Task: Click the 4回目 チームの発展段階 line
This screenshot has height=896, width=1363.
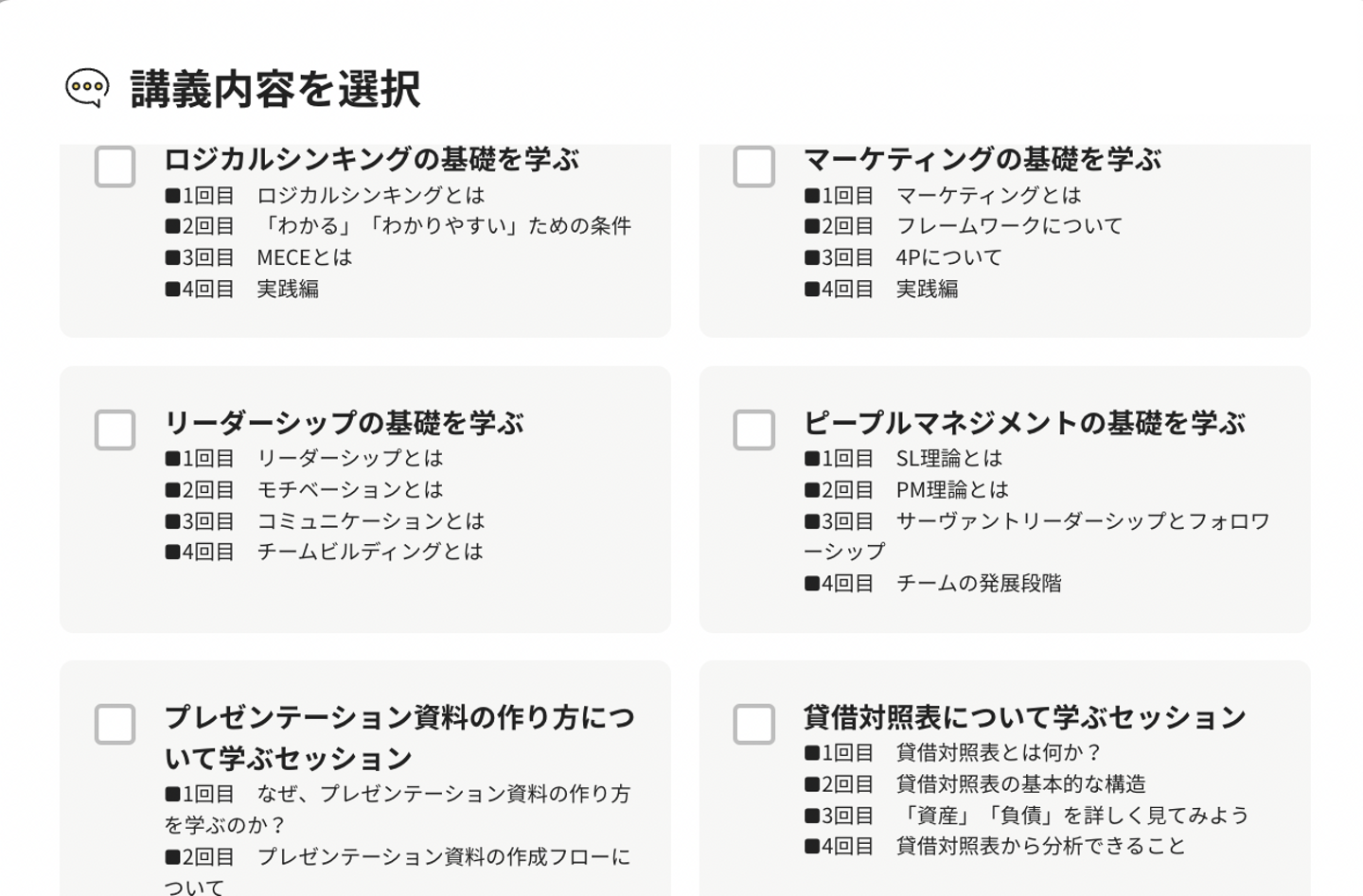Action: tap(932, 583)
